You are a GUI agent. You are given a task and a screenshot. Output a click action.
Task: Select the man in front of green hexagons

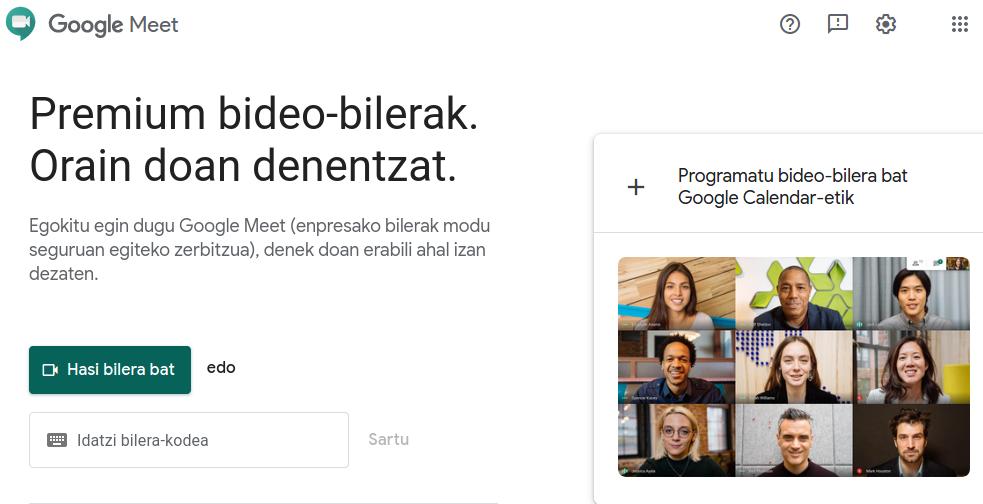pyautogui.click(x=794, y=293)
